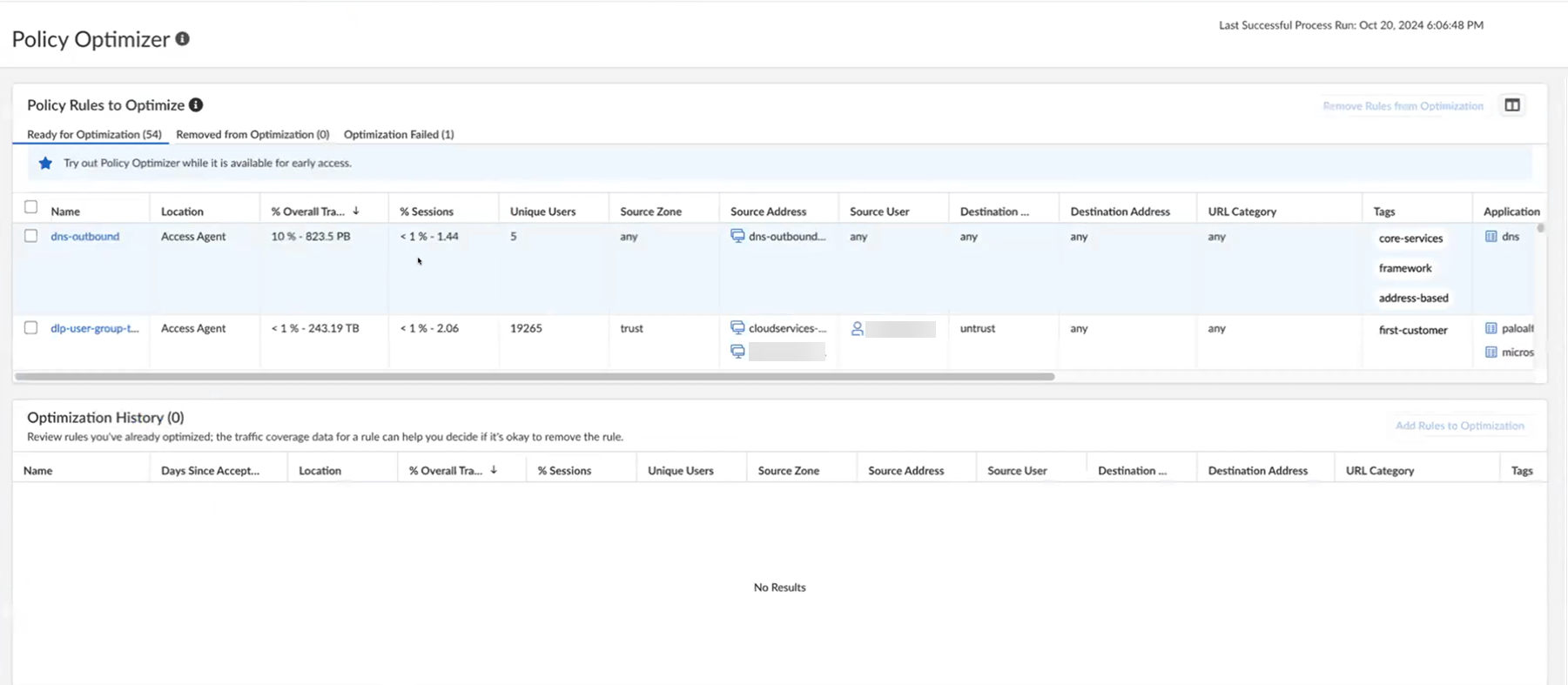This screenshot has height=685, width=1568.
Task: Click Add Rules to Optimization button
Action: coord(1459,426)
